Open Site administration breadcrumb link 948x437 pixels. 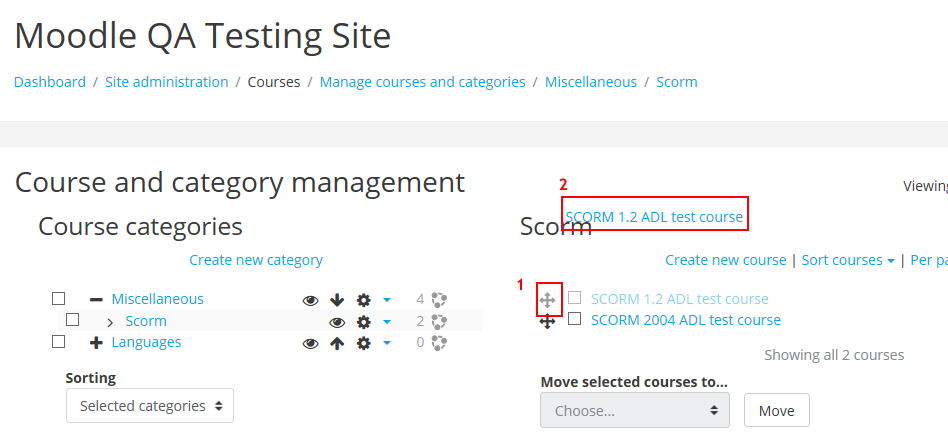167,82
